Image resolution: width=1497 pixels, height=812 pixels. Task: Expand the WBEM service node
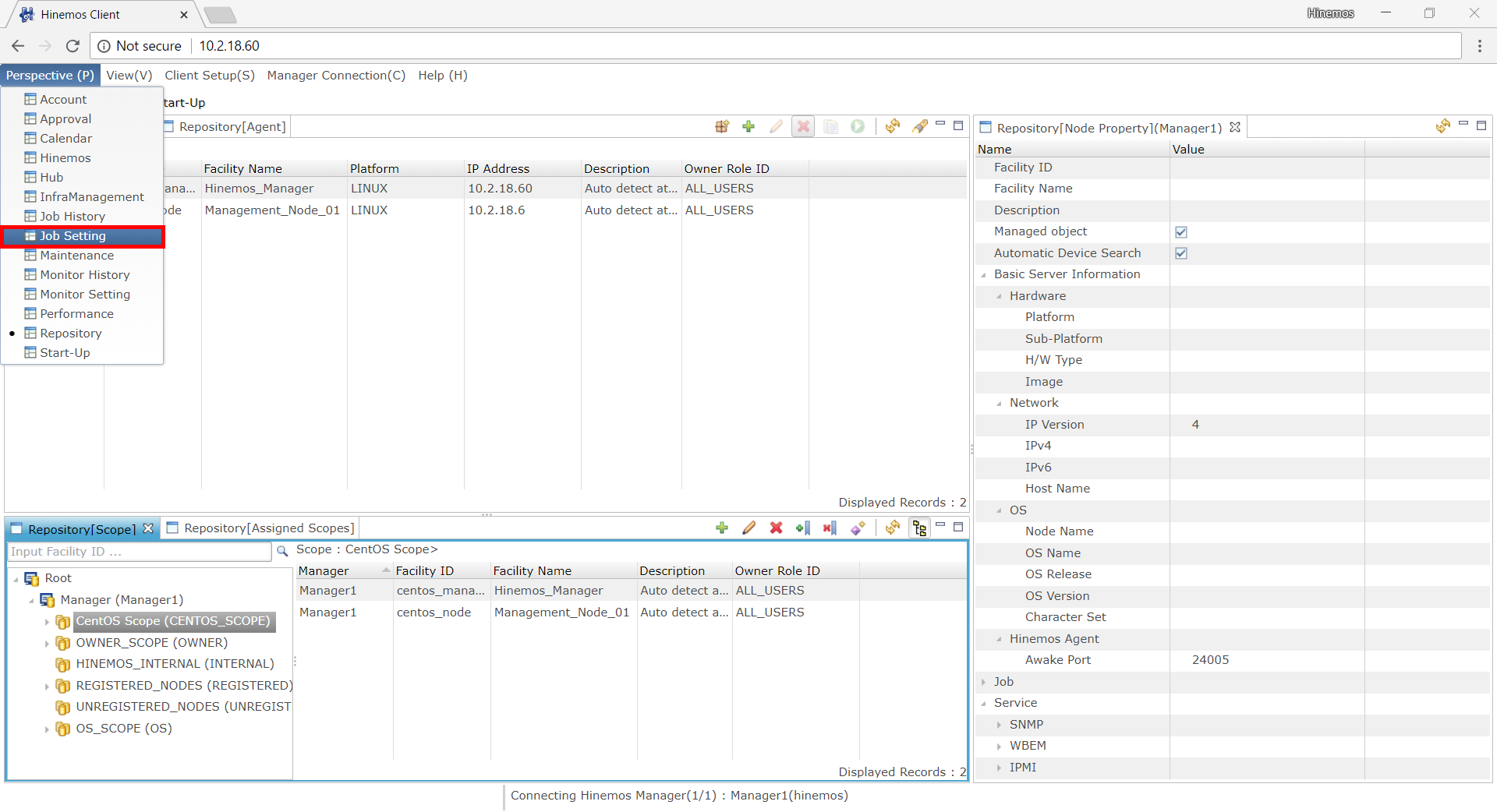(999, 746)
